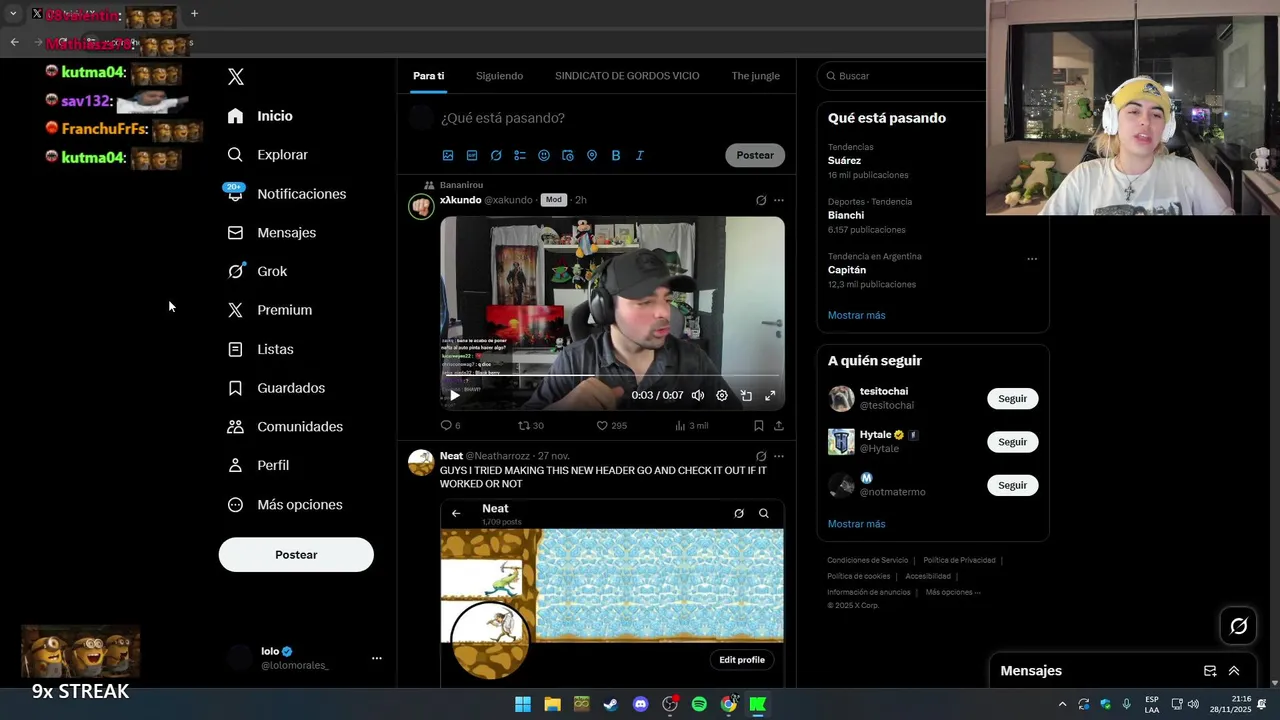
Task: Like xAkundo's post
Action: (x=611, y=426)
